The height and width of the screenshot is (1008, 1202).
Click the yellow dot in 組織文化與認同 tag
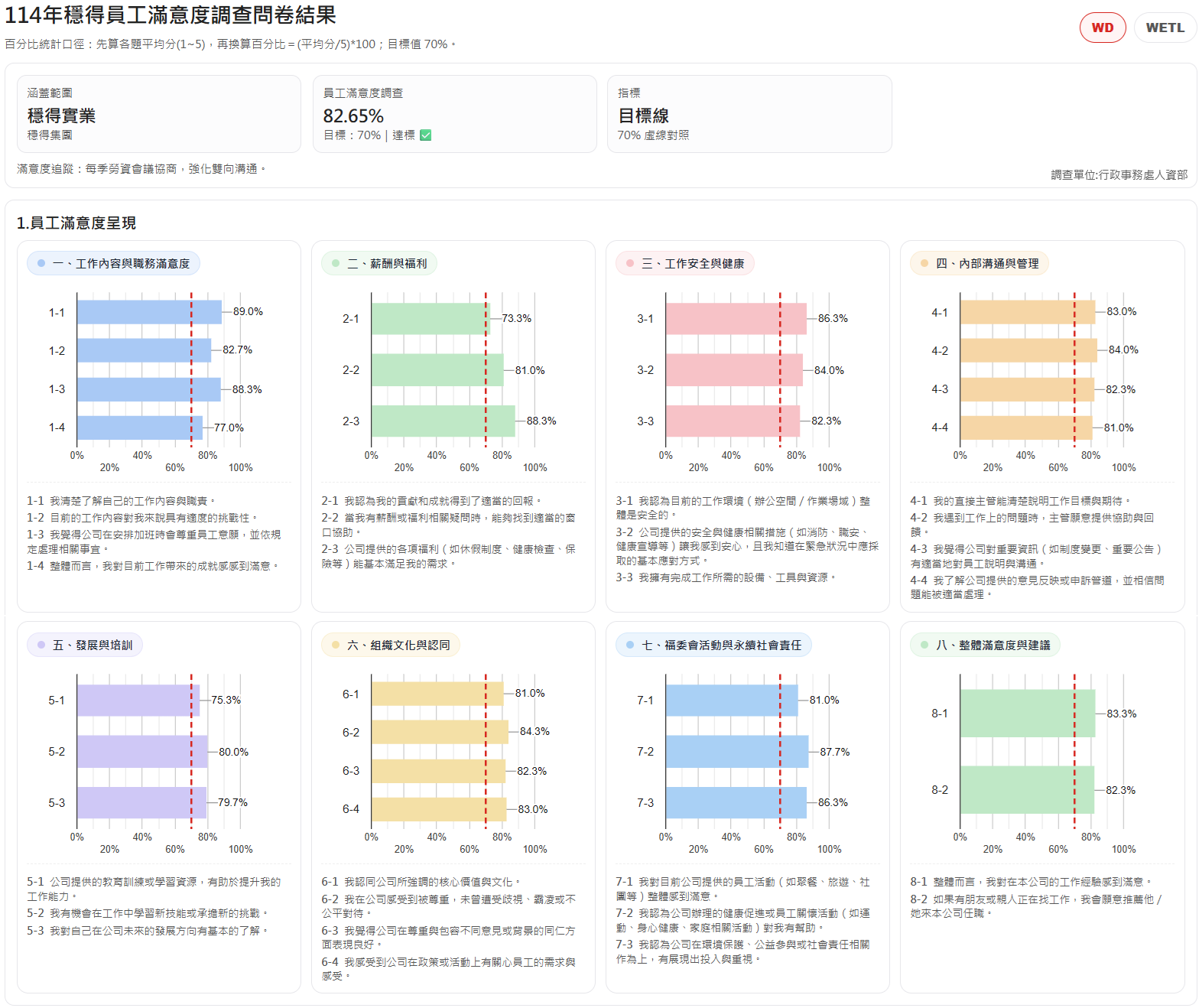pyautogui.click(x=336, y=645)
